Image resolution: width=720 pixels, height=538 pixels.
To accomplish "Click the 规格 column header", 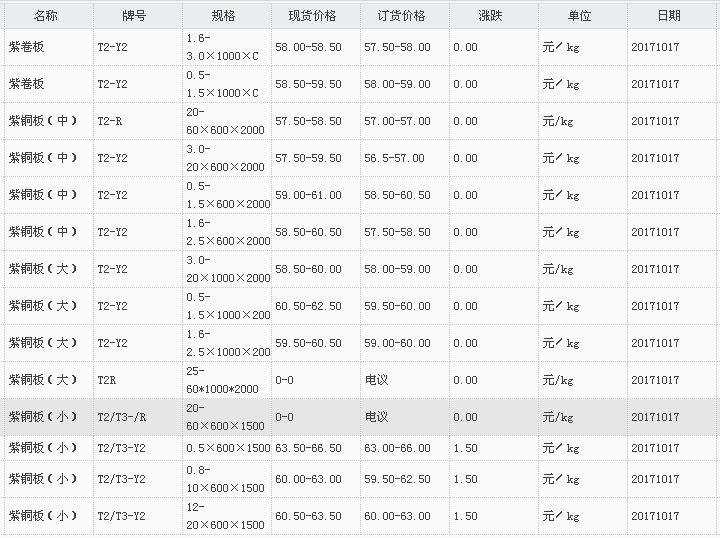I will tap(224, 16).
